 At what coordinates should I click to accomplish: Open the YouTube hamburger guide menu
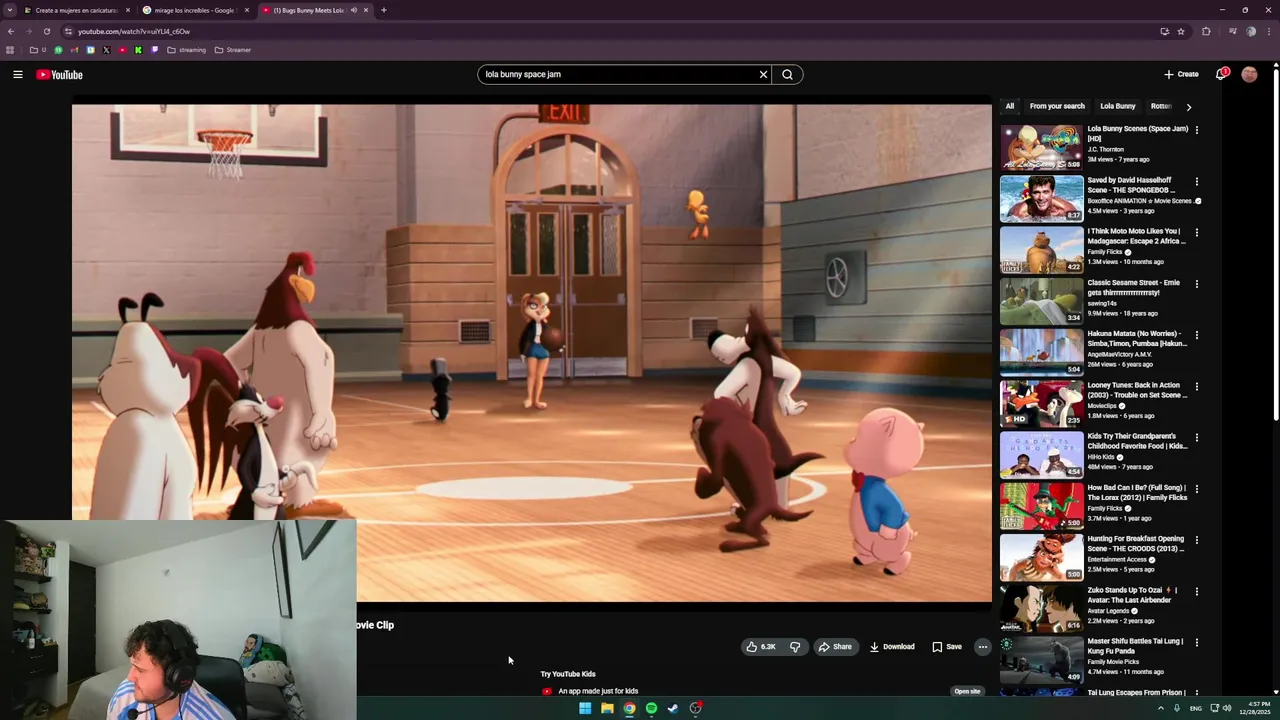[18, 74]
